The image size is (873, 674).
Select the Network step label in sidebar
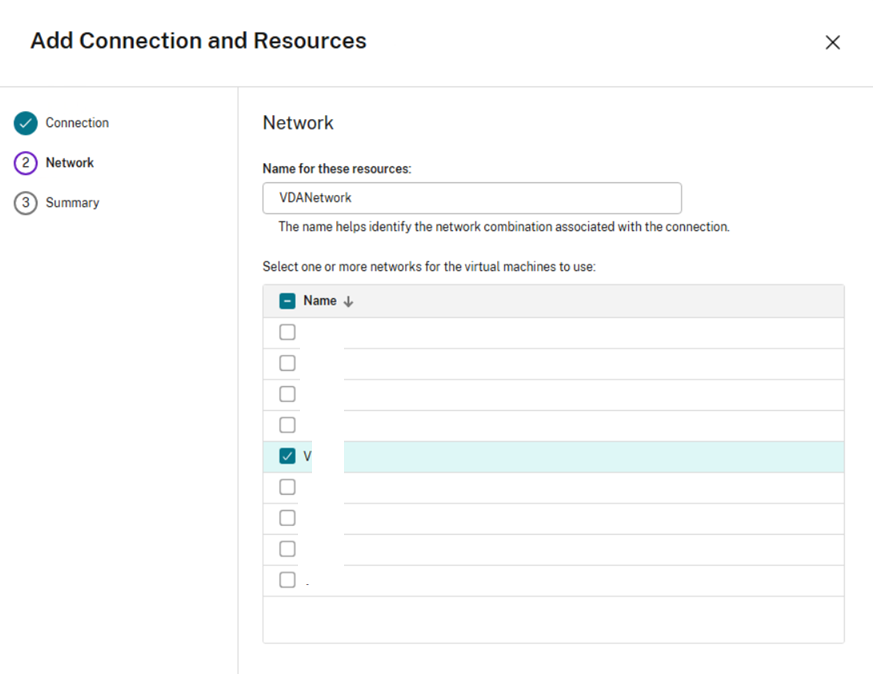(70, 163)
